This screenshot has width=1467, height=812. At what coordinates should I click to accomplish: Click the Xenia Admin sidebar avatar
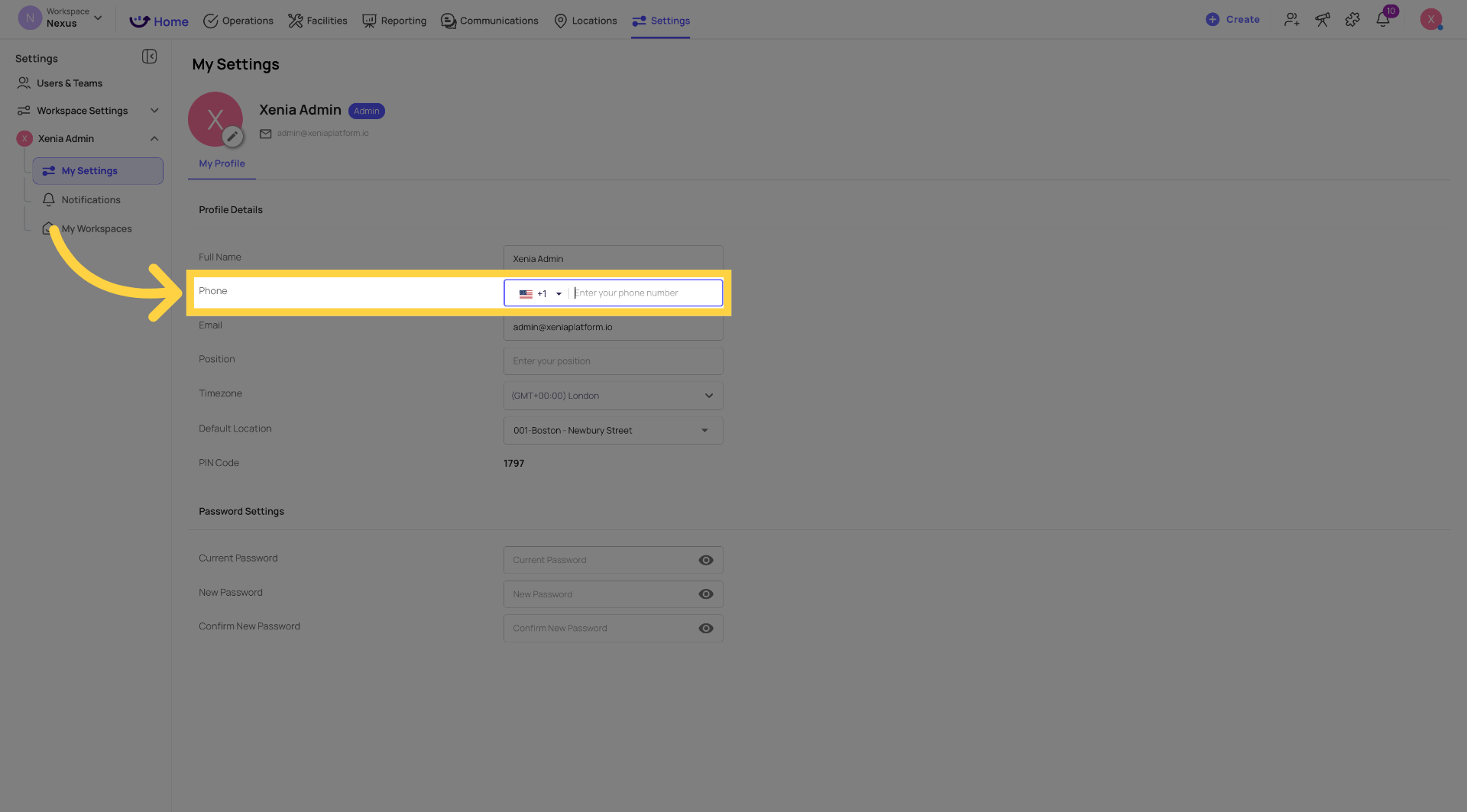(24, 139)
